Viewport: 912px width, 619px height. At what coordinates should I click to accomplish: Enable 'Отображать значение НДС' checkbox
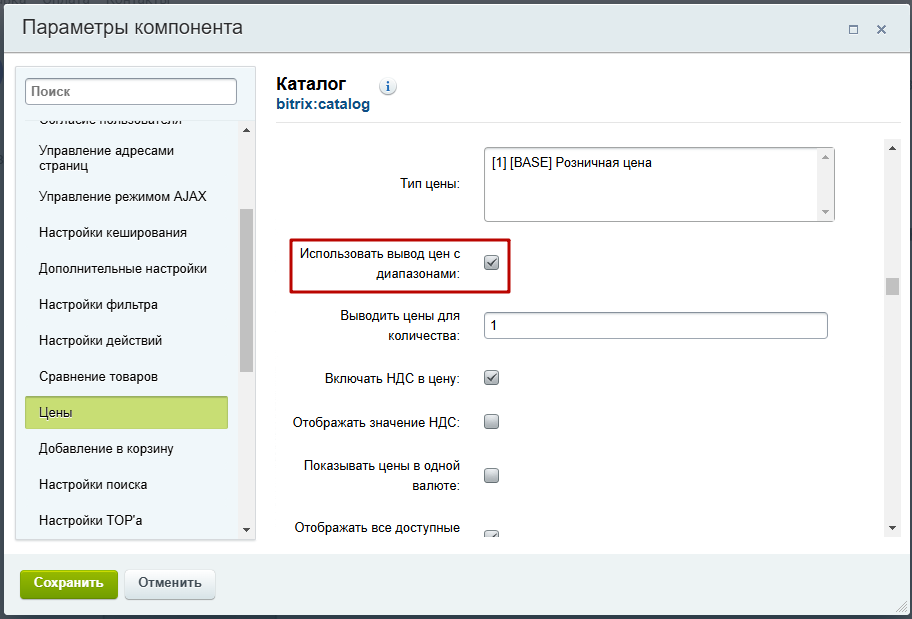491,422
